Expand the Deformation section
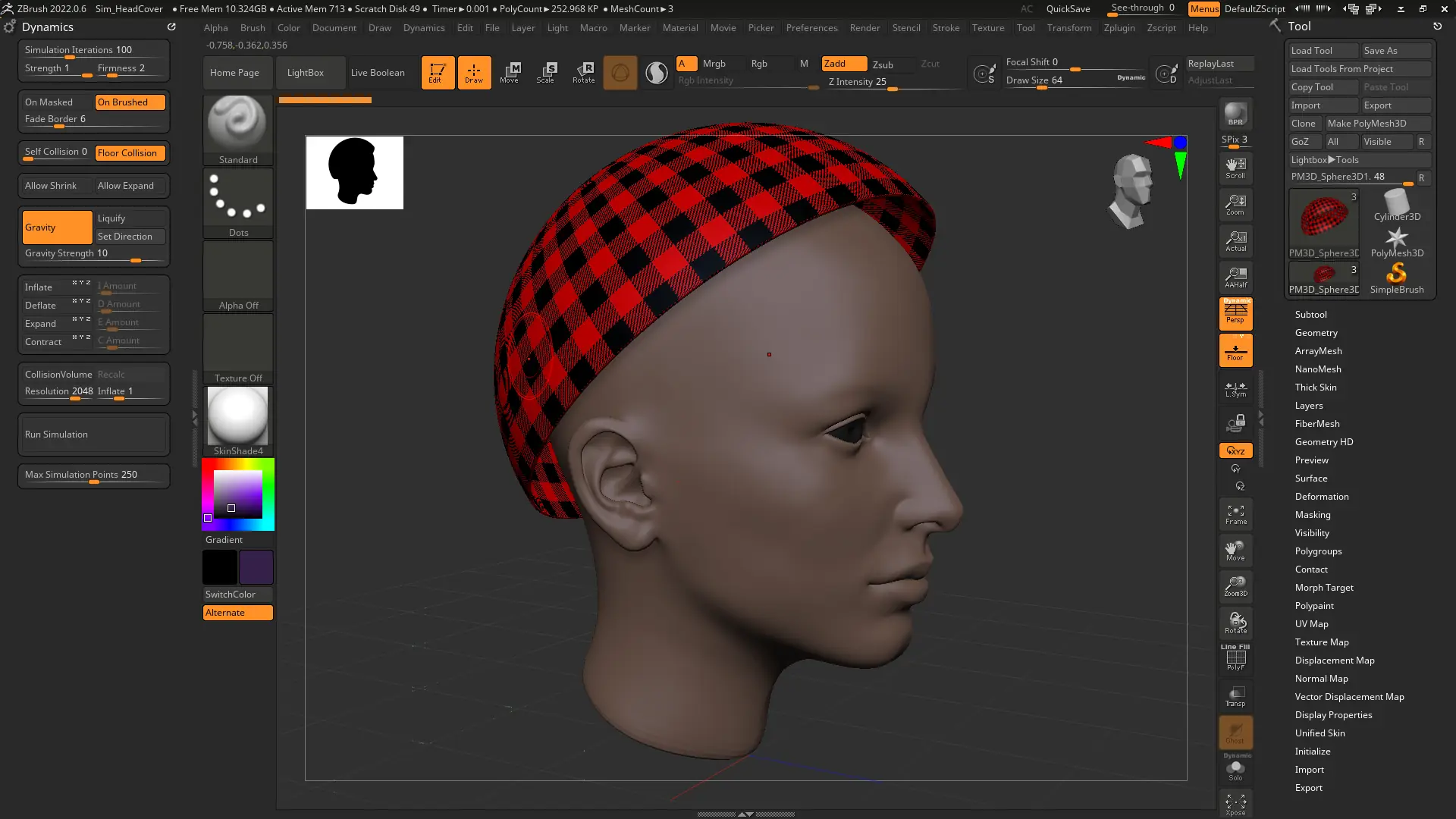This screenshot has height=819, width=1456. (x=1321, y=497)
